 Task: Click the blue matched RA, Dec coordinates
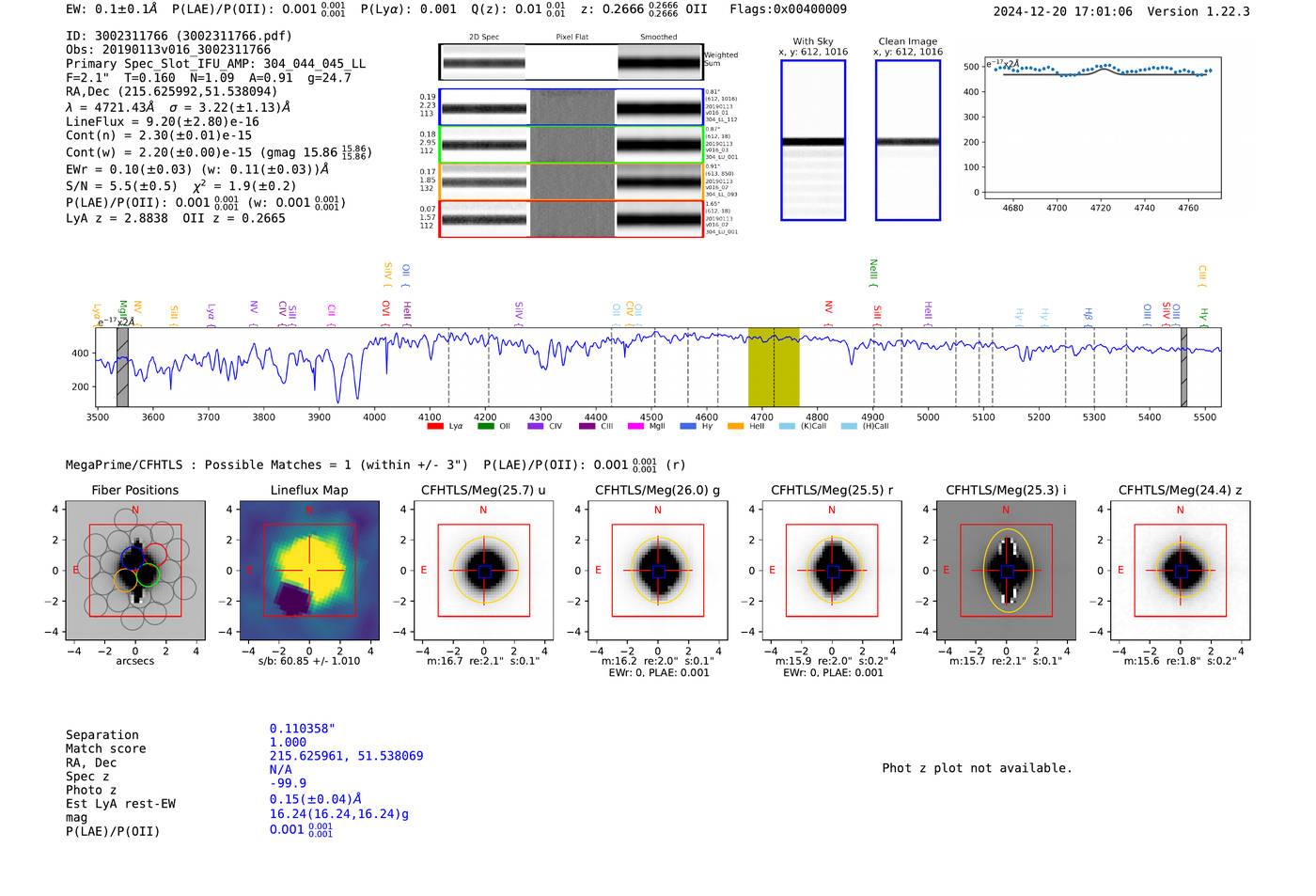346,756
